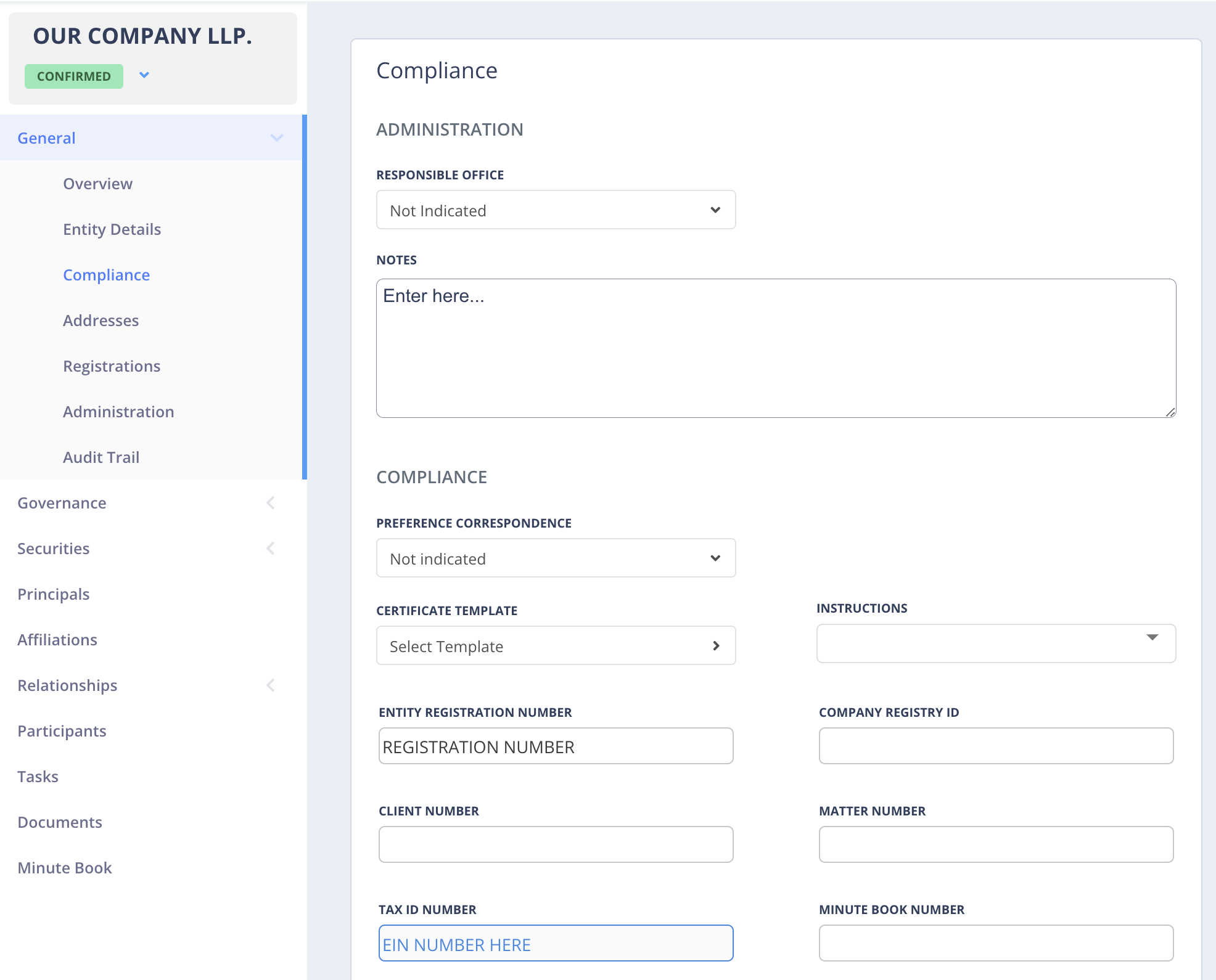Expand the Governance section arrow
1216x980 pixels.
[271, 503]
